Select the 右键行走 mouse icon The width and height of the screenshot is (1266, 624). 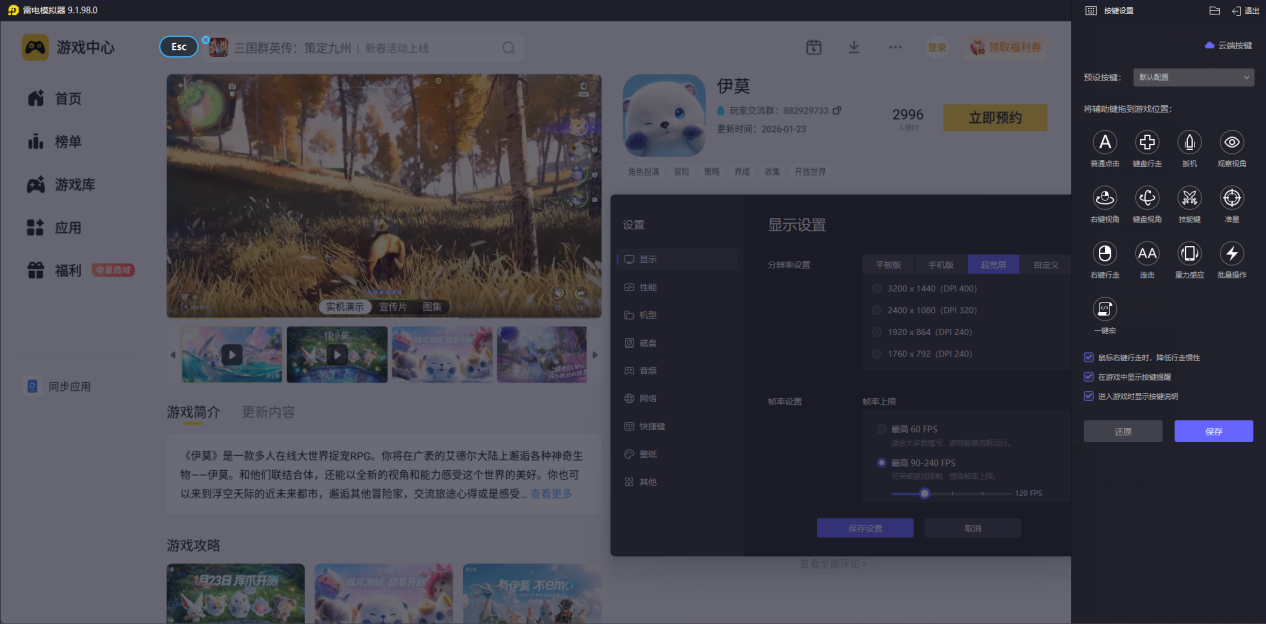click(x=1105, y=253)
